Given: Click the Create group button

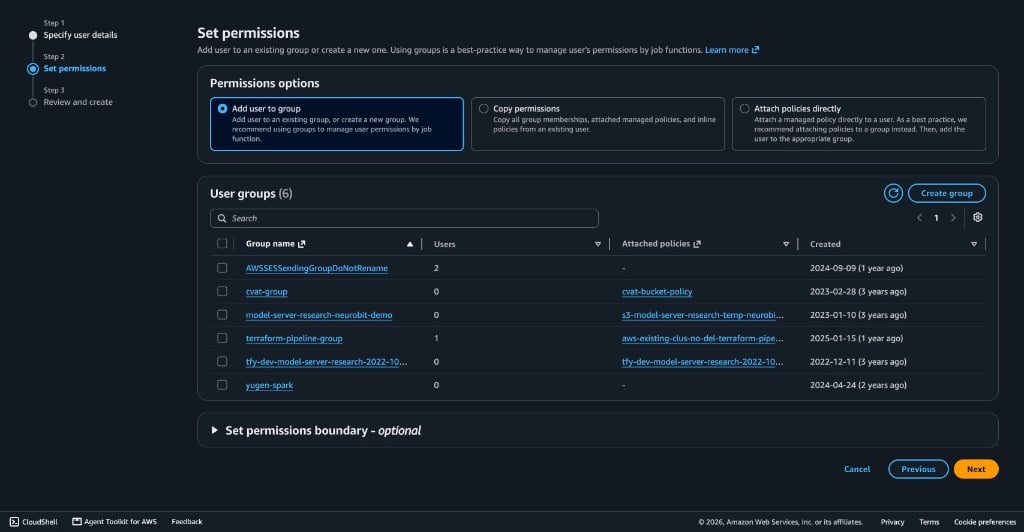Looking at the screenshot, I should point(946,193).
